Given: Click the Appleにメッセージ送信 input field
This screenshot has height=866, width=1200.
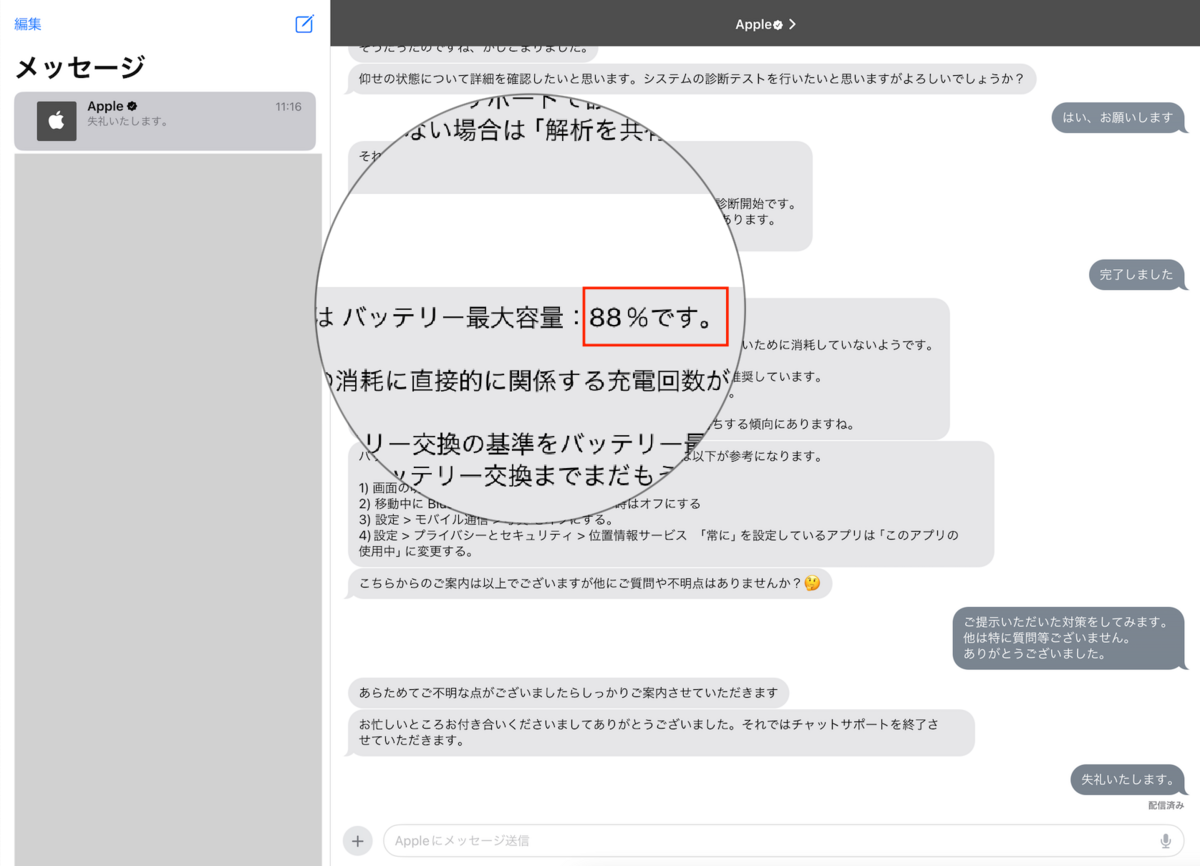Looking at the screenshot, I should click(700, 840).
